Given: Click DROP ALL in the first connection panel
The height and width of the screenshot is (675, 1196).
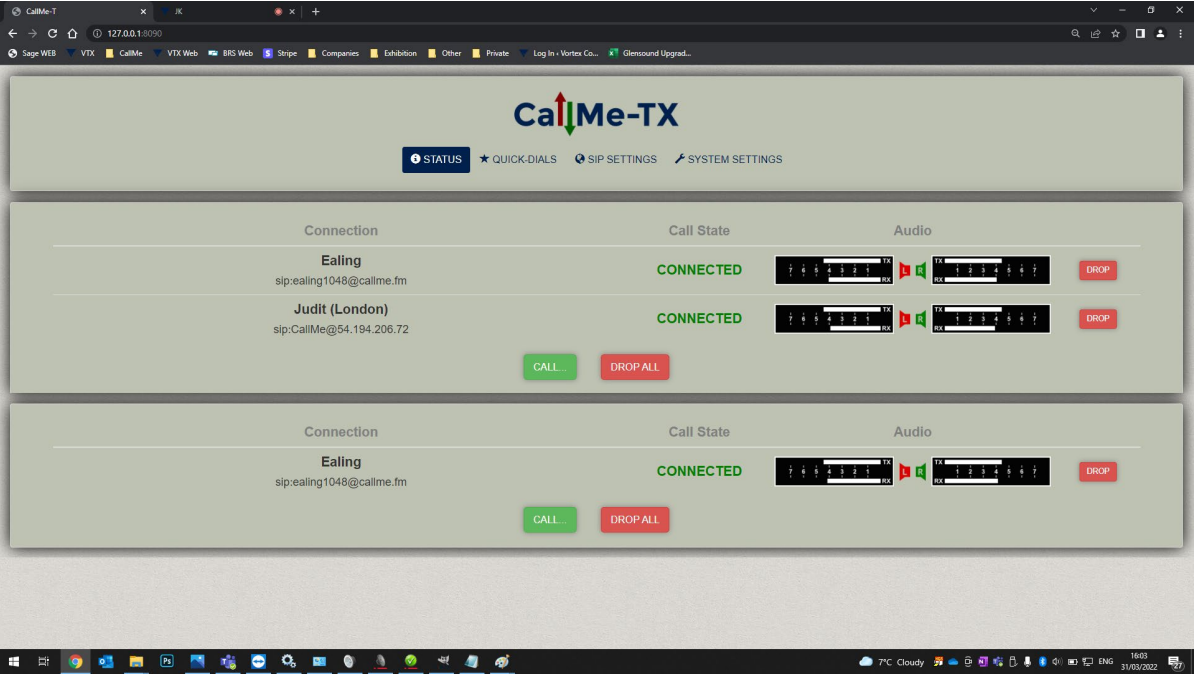Looking at the screenshot, I should coord(634,366).
